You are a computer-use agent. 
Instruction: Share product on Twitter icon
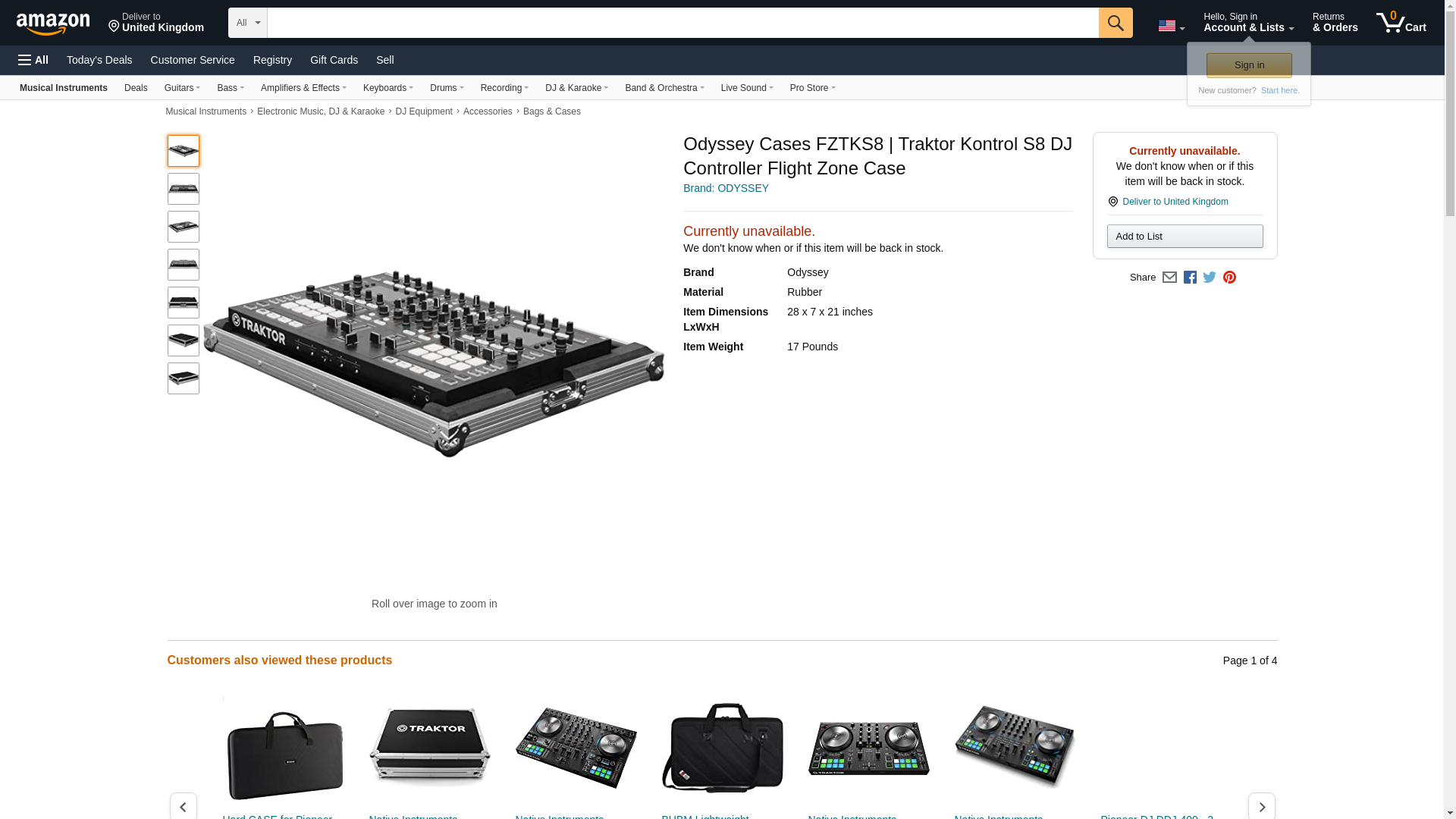1210,278
